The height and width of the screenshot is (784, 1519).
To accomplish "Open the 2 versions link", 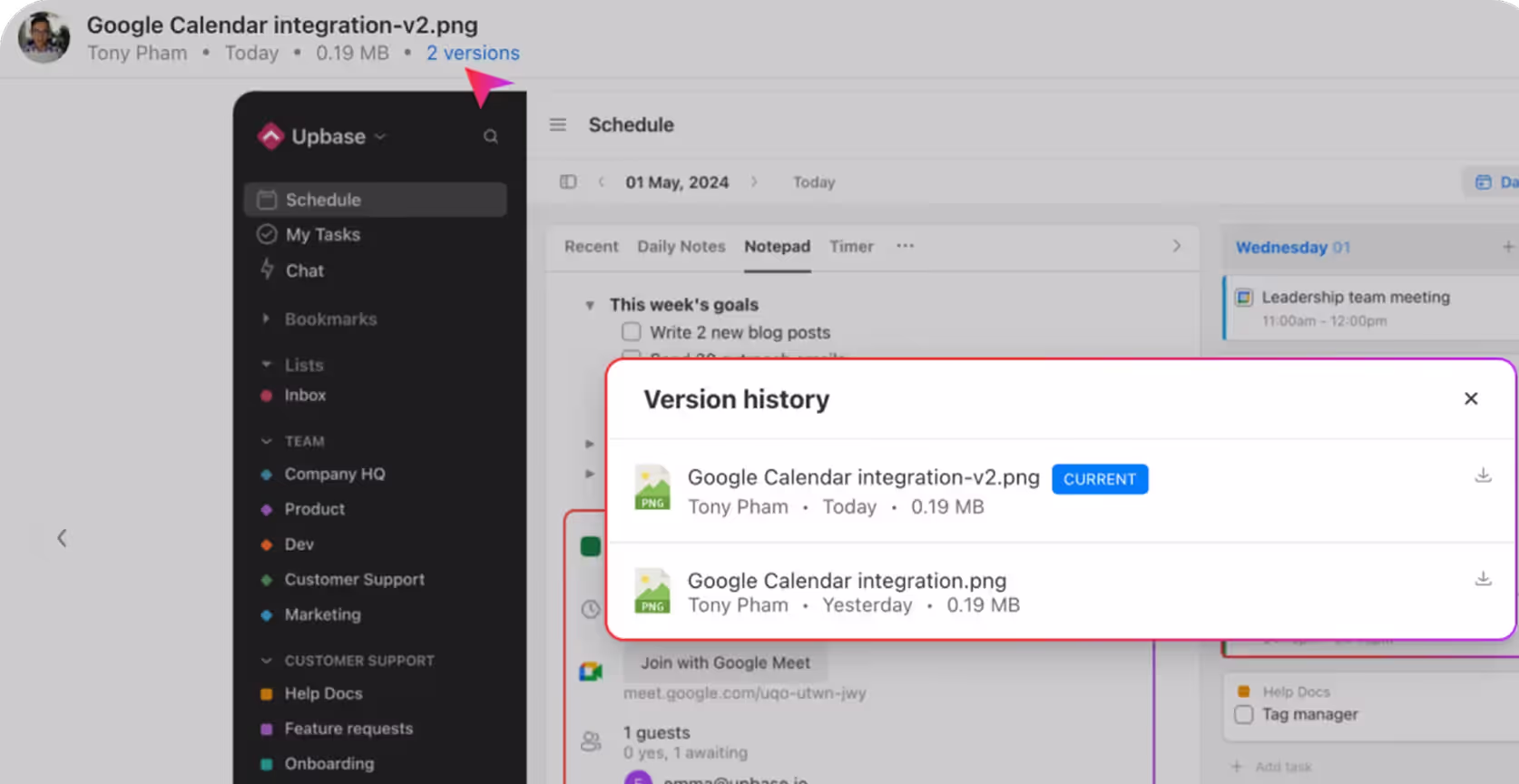I will 473,54.
